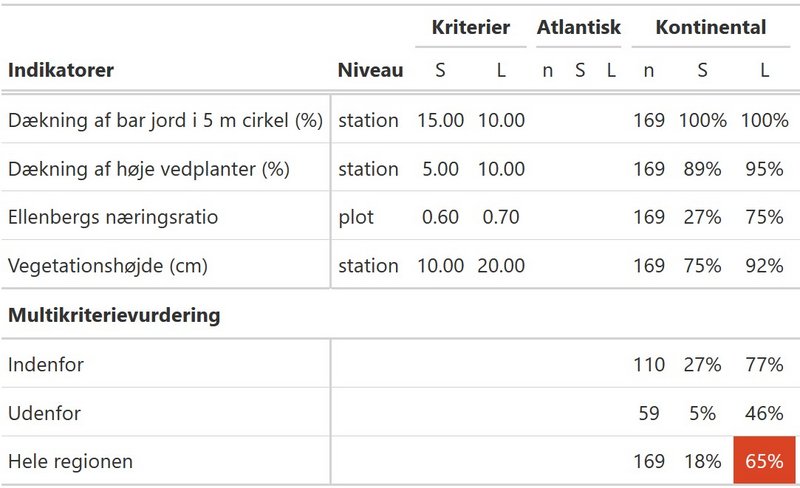
Task: Click the Atlantisk group header
Action: coord(579,27)
